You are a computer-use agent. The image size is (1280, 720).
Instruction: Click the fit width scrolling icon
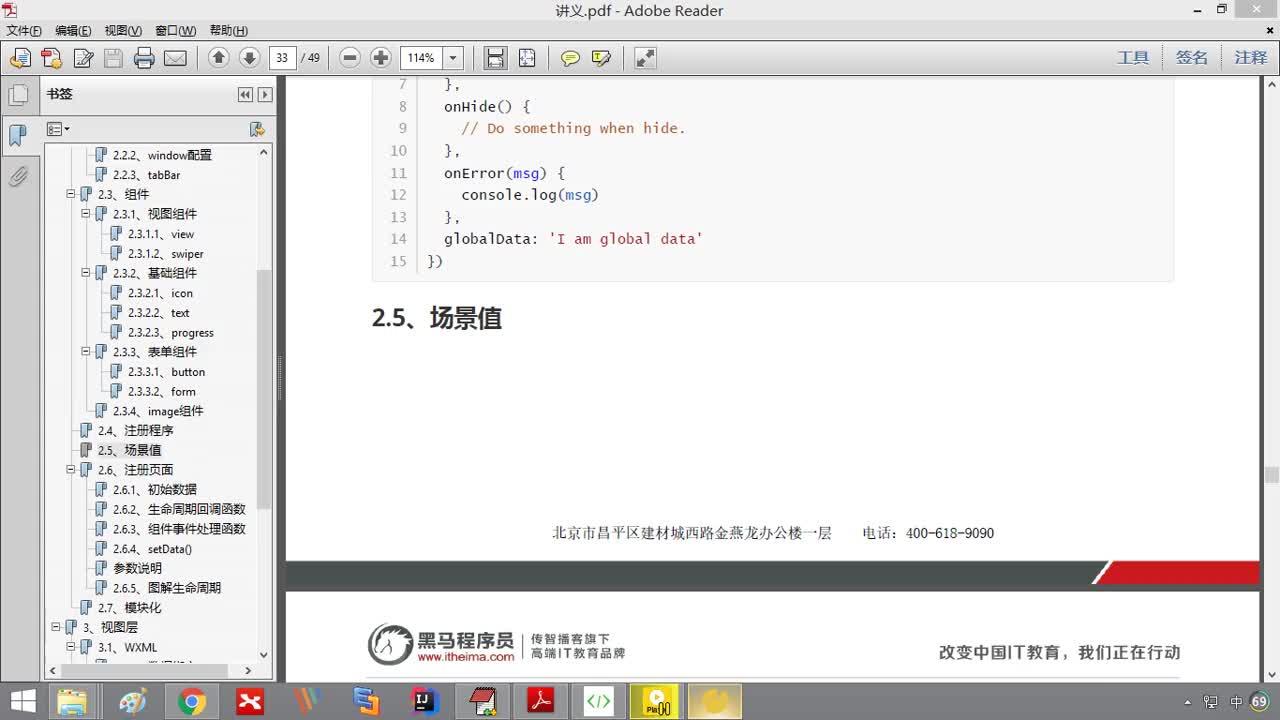495,58
